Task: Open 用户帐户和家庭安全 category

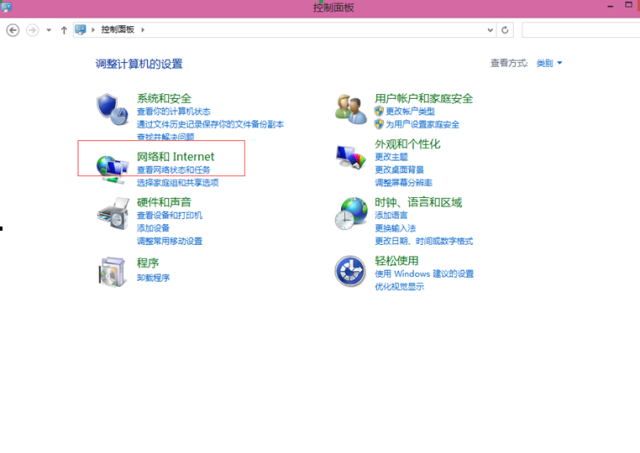Action: tap(424, 98)
